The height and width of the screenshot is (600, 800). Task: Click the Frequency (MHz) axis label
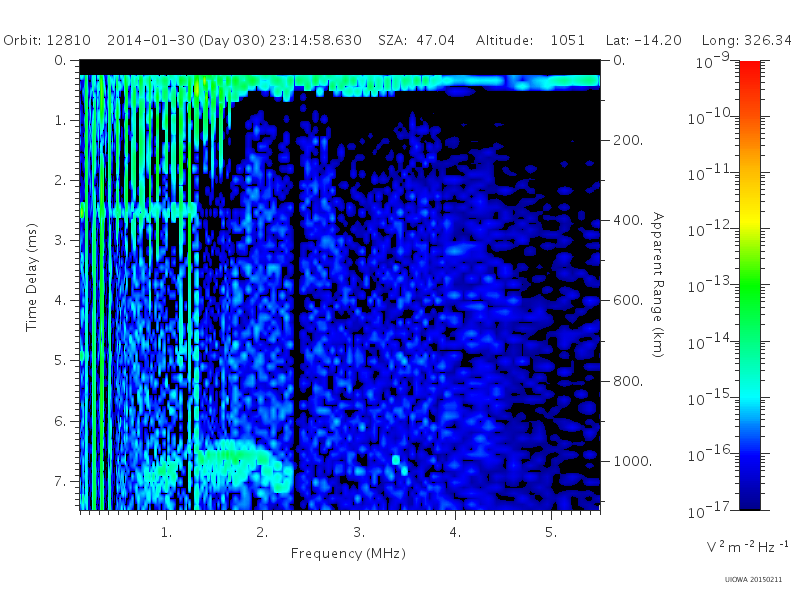tap(348, 554)
